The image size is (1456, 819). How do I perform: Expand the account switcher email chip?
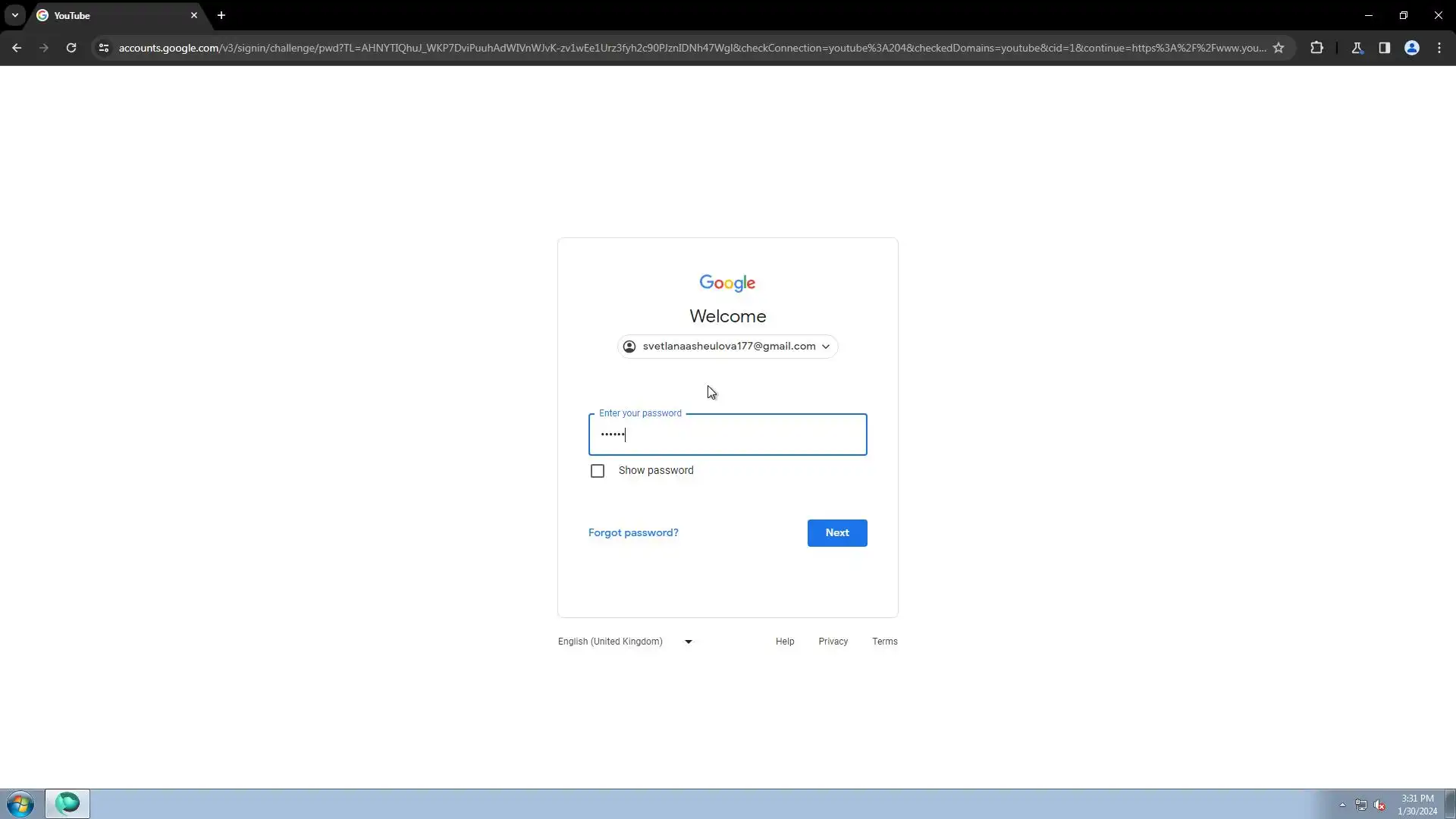pos(728,347)
